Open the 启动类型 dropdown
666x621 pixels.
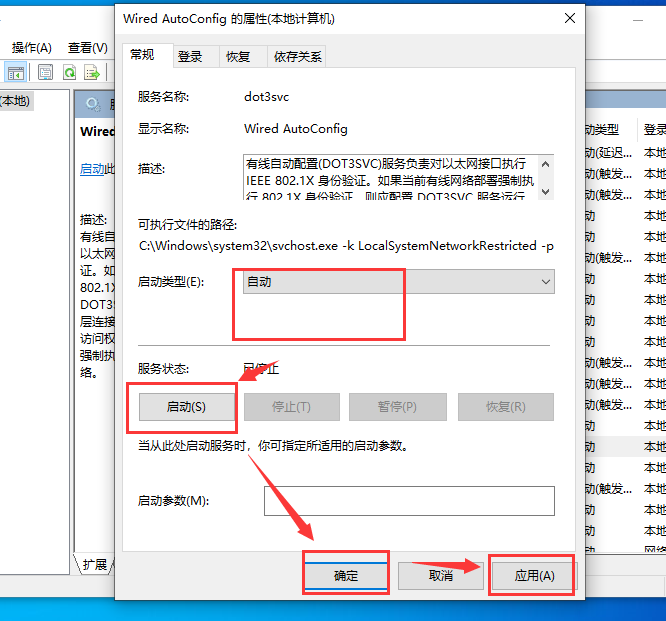tap(399, 282)
